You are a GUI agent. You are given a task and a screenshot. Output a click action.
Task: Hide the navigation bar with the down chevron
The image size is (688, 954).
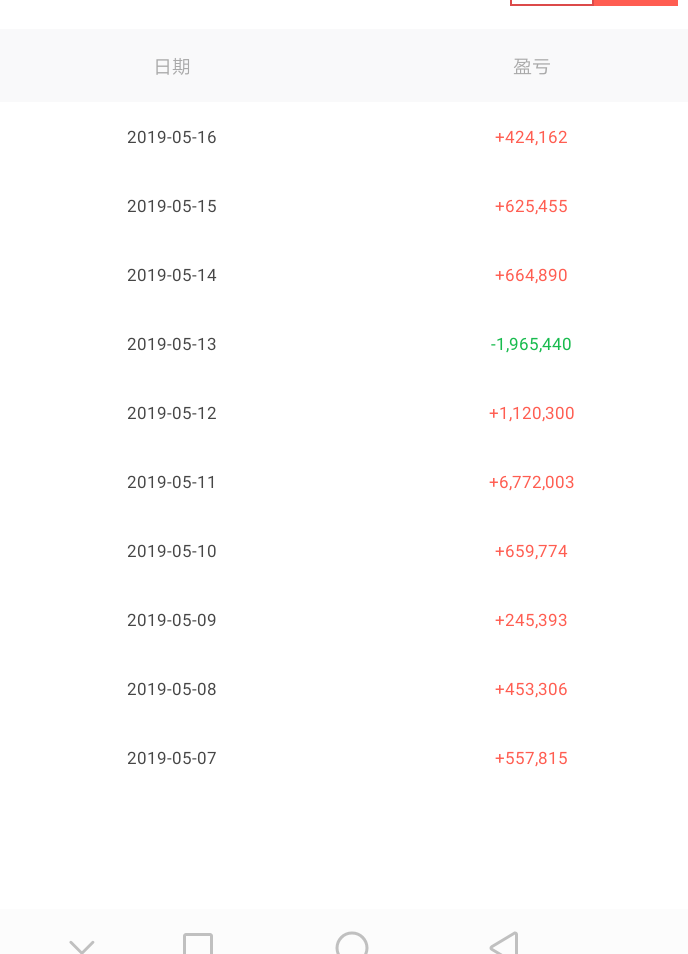[x=82, y=947]
